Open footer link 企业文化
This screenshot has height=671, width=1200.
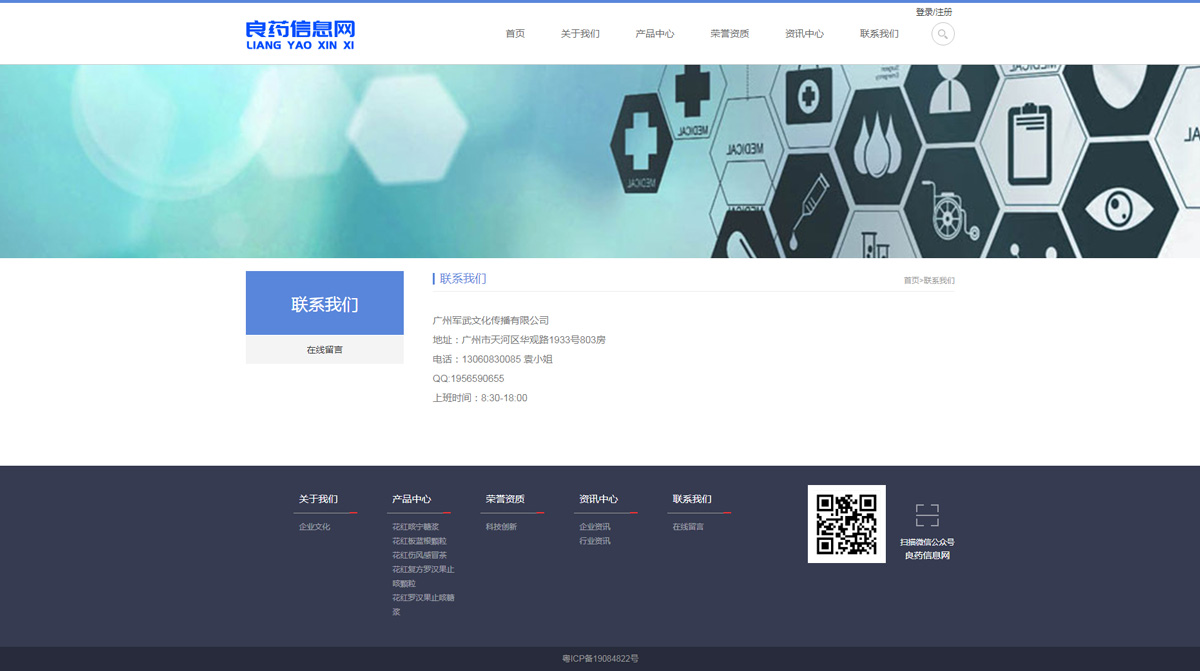pos(314,527)
